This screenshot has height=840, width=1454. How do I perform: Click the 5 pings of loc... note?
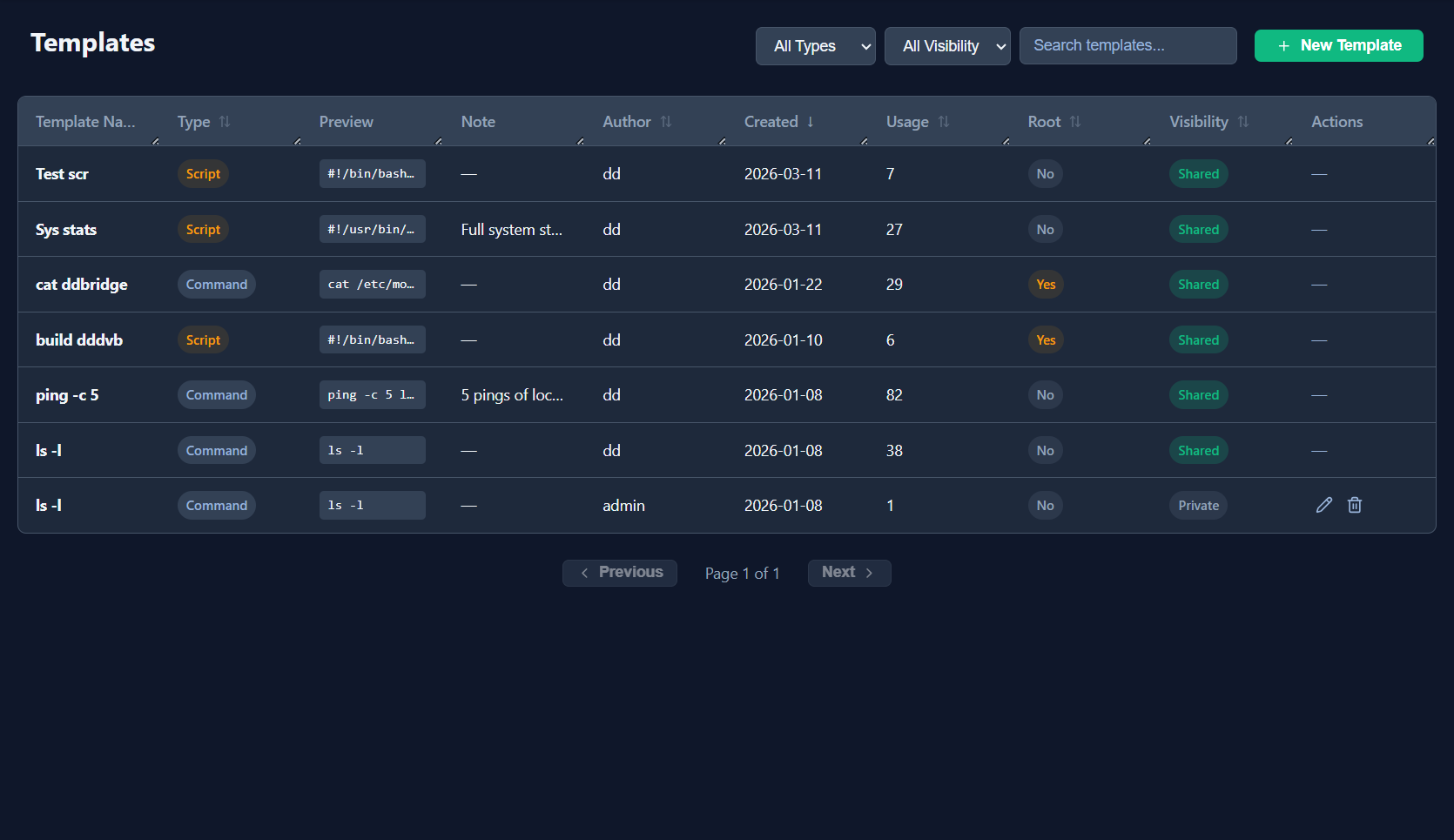512,395
